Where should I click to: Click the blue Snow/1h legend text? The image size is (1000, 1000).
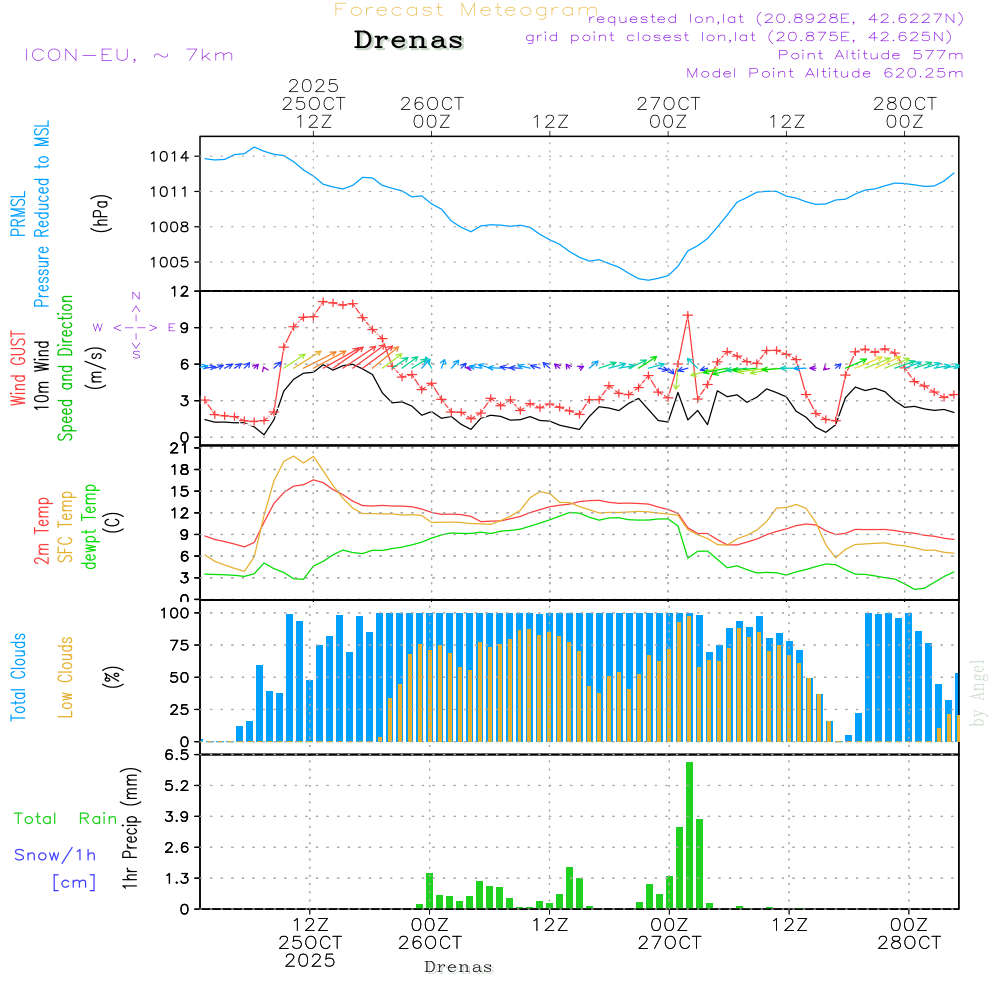click(x=56, y=855)
